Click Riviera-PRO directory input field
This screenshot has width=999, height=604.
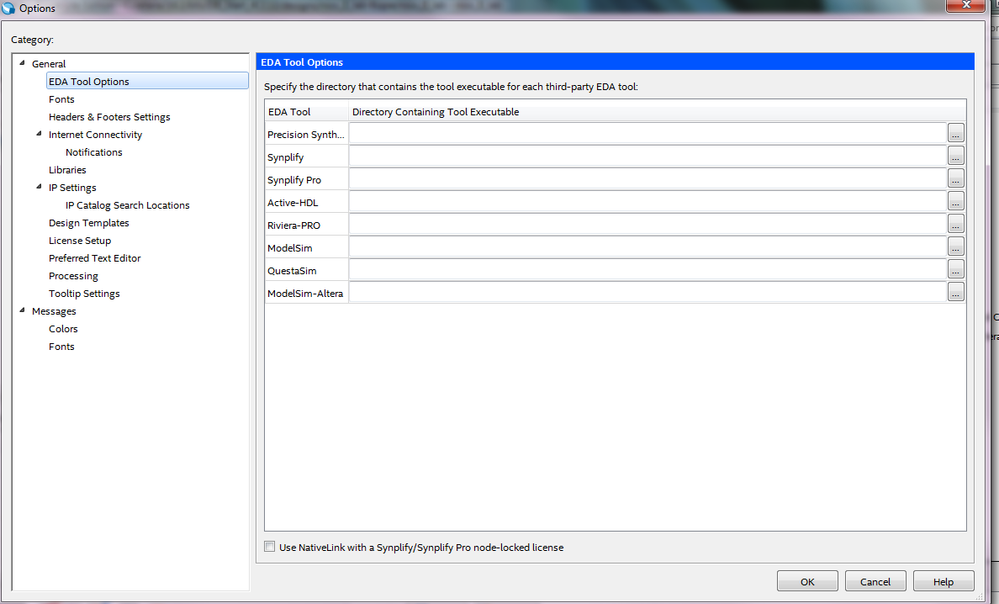(648, 224)
